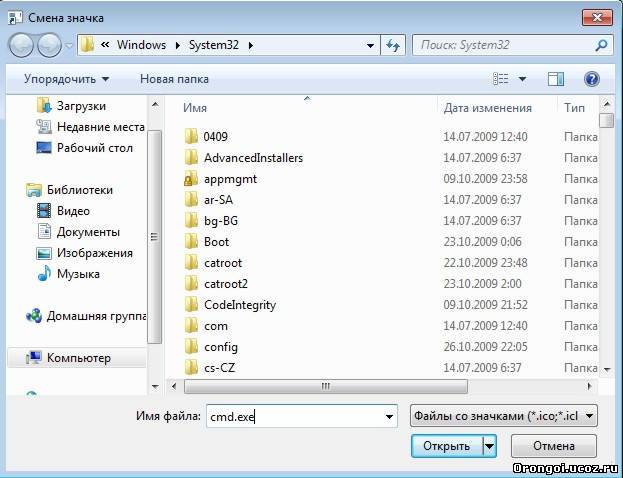
Task: Select the com folder icon
Action: tap(191, 326)
